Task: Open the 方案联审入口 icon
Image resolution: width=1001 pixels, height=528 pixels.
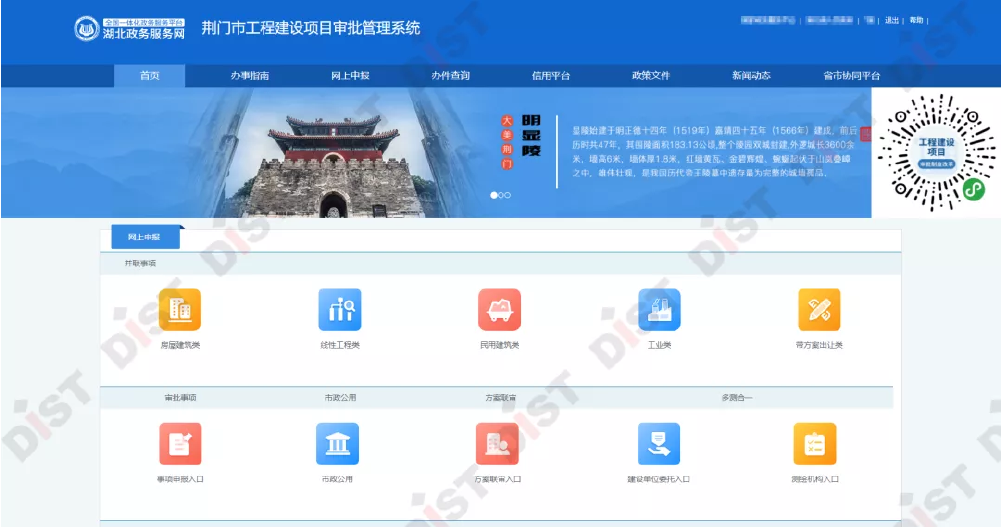Action: [x=497, y=444]
